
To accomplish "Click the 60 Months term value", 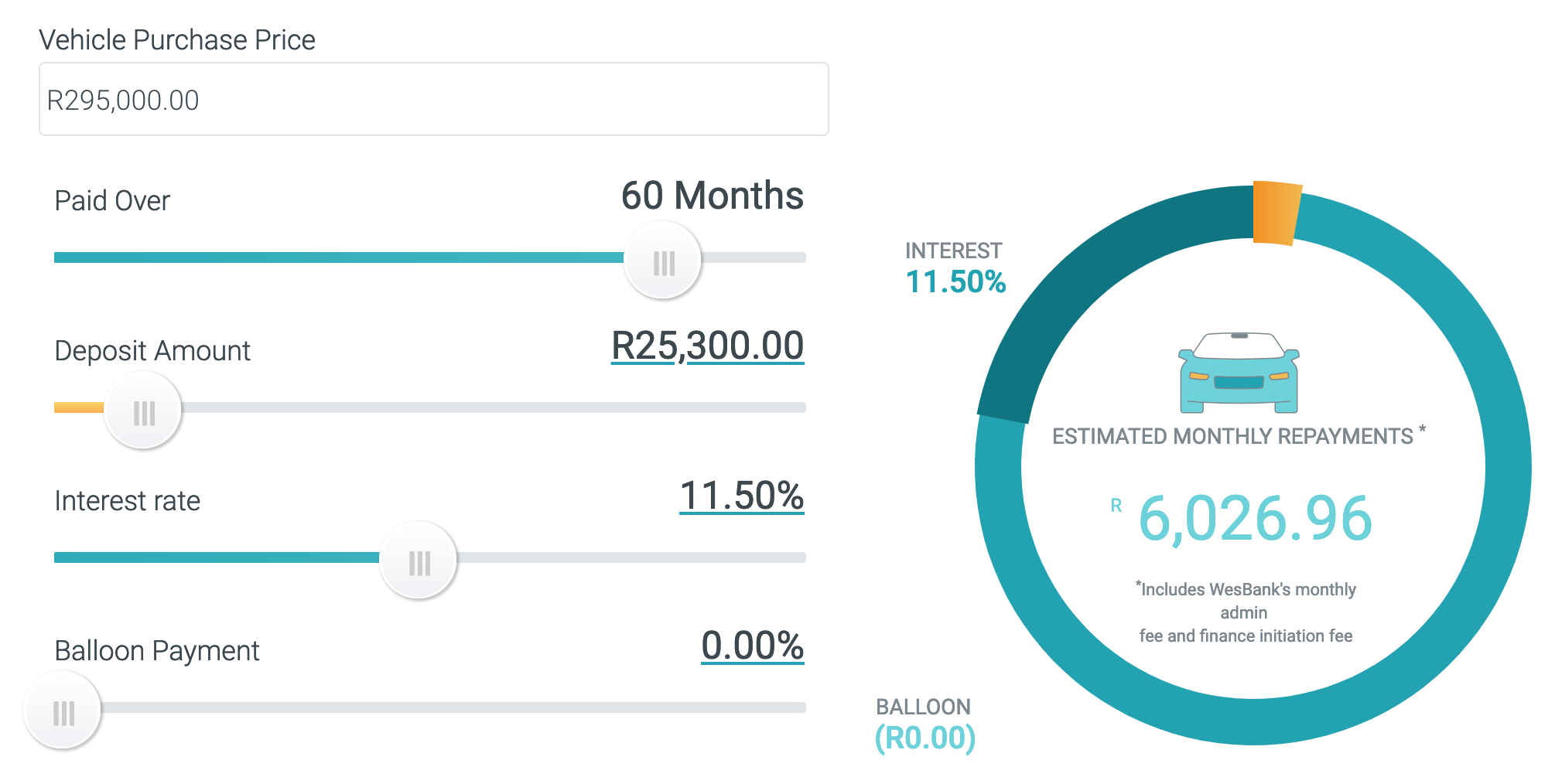I will [712, 196].
